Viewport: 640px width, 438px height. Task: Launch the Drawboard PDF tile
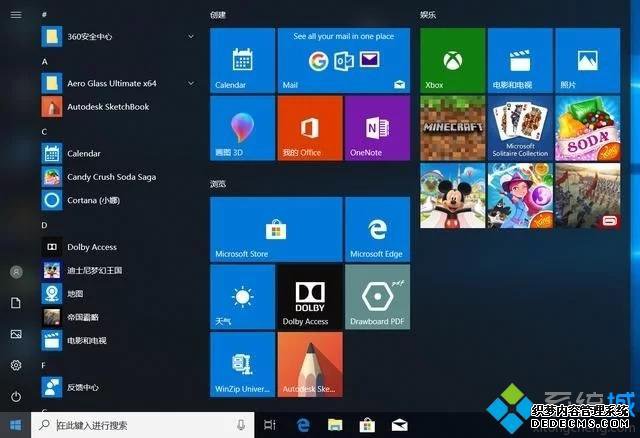pos(378,297)
